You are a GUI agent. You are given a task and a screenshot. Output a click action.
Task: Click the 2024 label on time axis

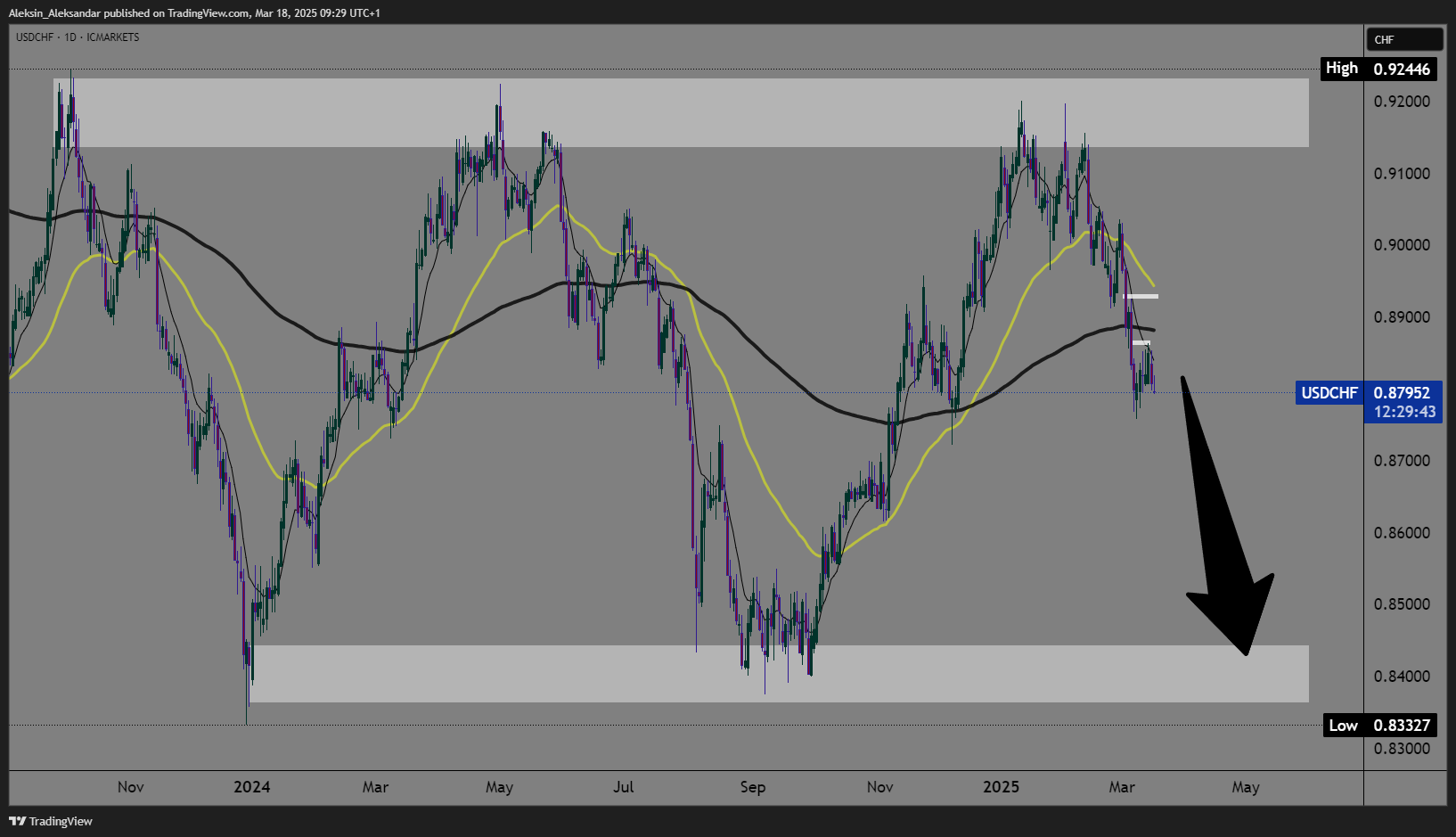point(252,787)
